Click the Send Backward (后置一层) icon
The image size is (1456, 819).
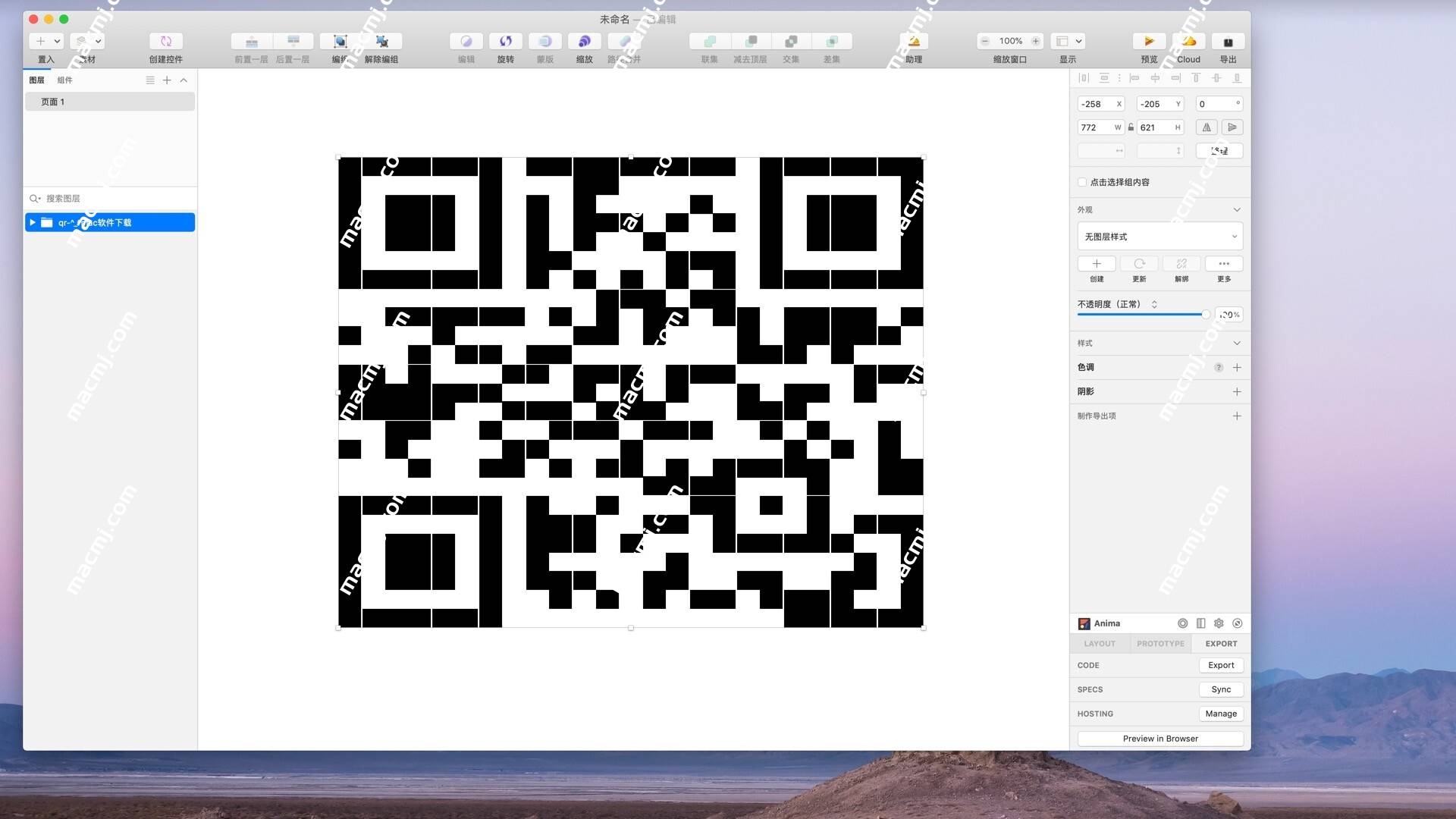pos(293,41)
